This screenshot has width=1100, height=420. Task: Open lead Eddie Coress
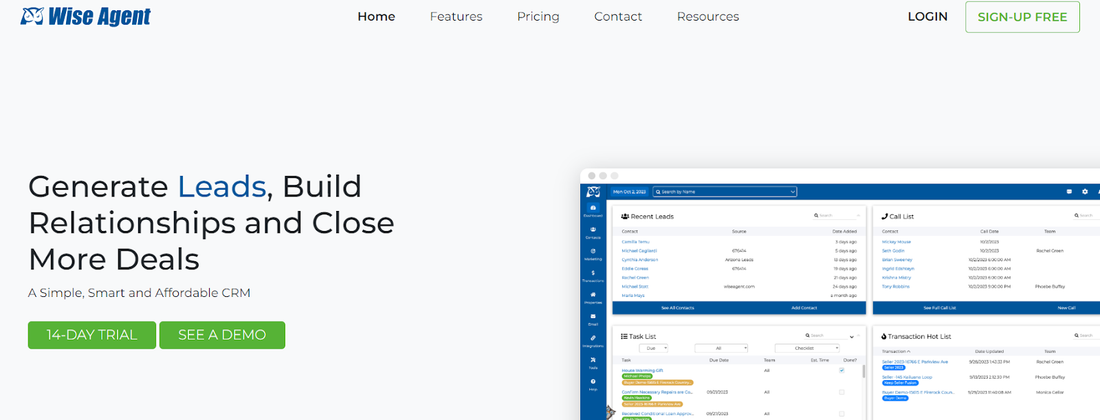point(634,269)
